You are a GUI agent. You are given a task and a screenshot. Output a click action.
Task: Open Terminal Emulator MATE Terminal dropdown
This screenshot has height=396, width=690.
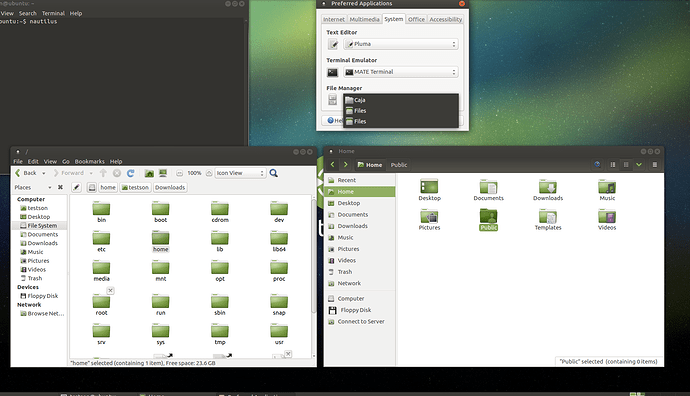401,72
